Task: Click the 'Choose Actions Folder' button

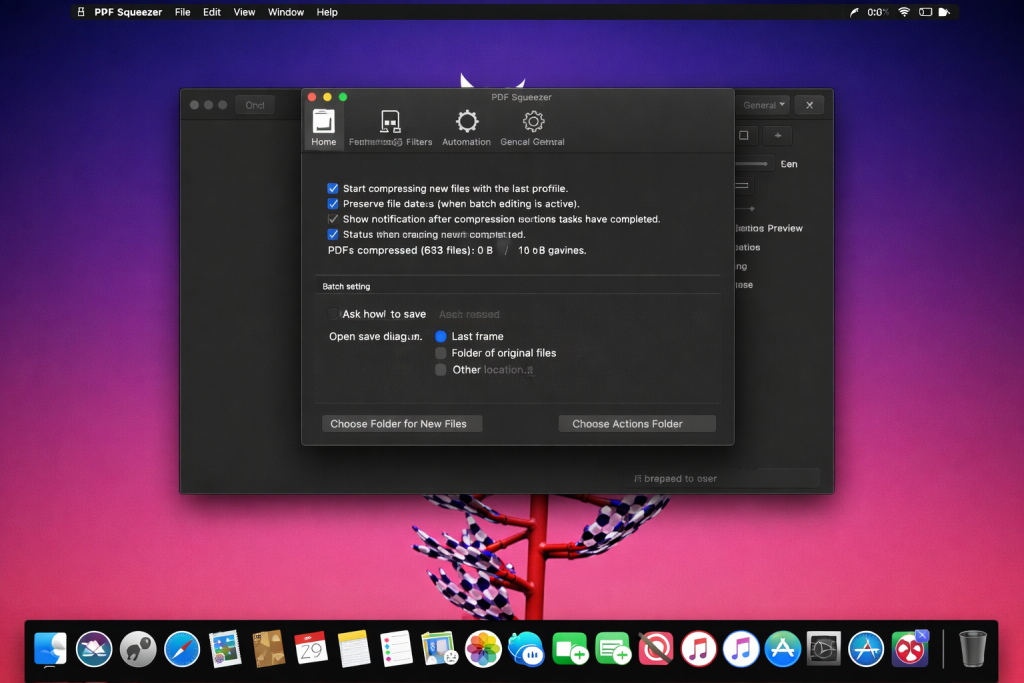Action: [637, 424]
